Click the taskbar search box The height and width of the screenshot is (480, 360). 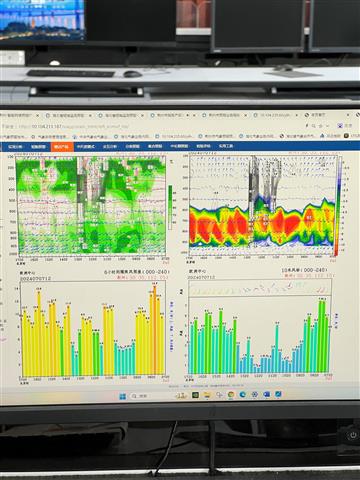pos(139,396)
